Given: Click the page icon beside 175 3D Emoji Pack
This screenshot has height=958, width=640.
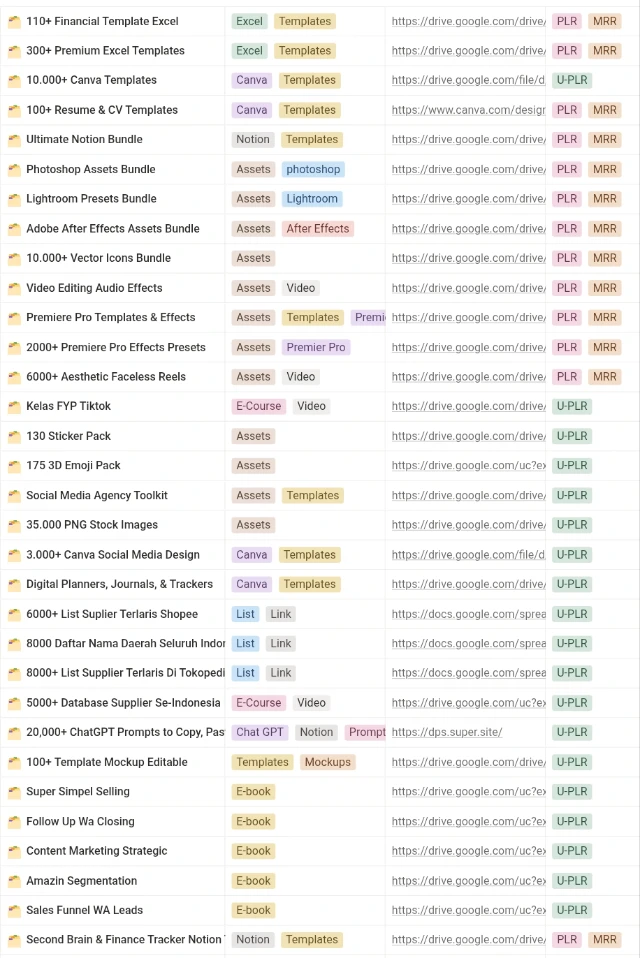Looking at the screenshot, I should coord(14,466).
